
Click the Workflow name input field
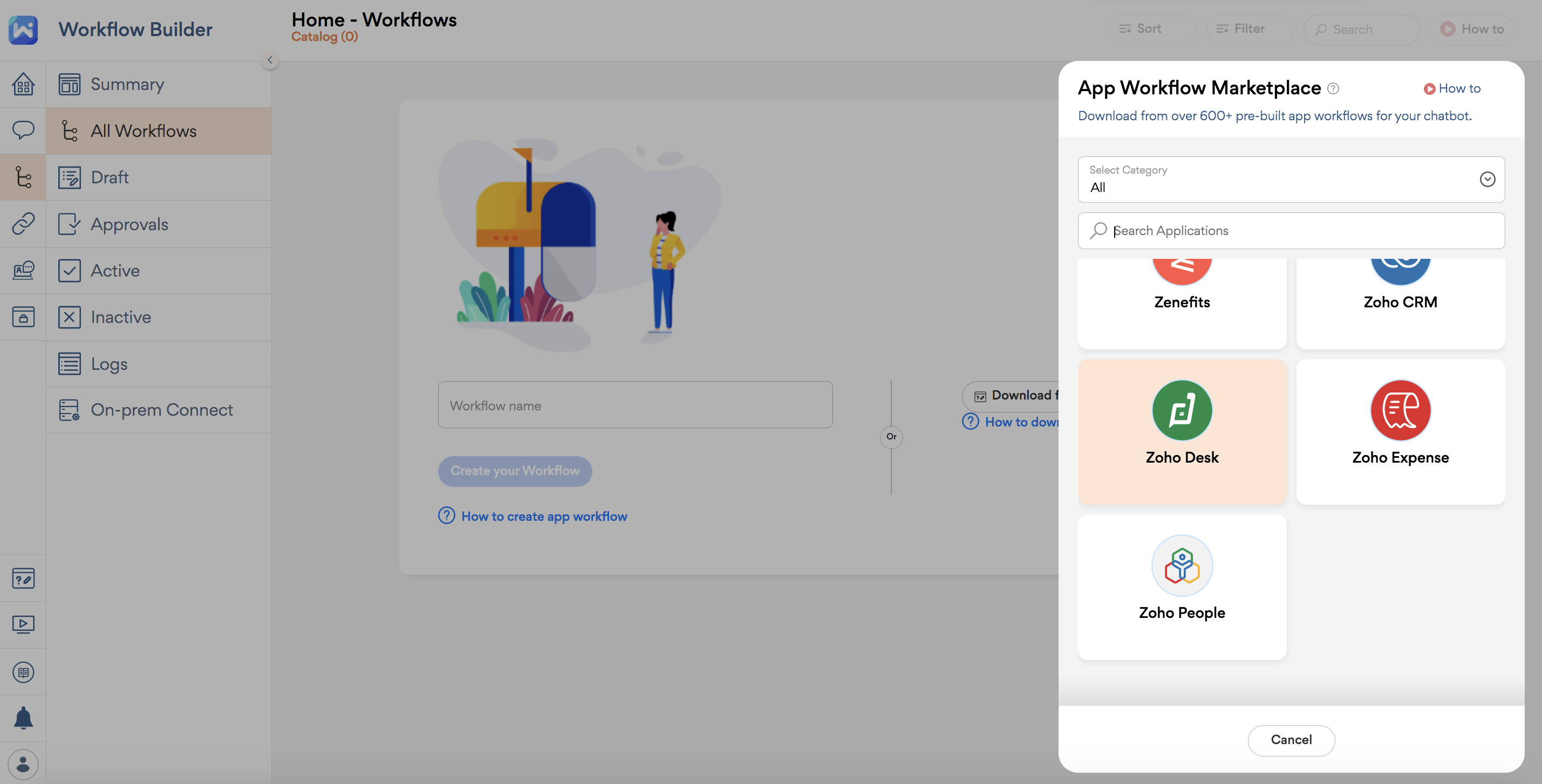tap(634, 405)
